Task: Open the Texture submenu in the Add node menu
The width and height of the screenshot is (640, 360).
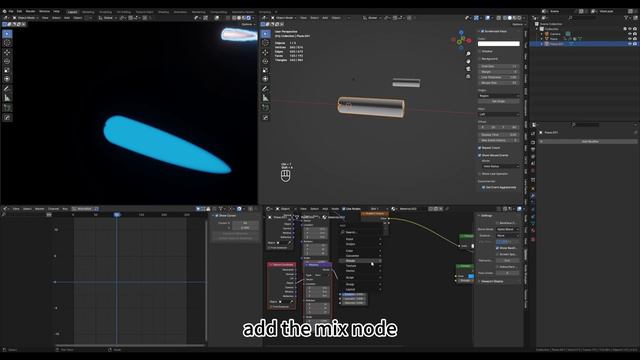Action: coord(361,266)
